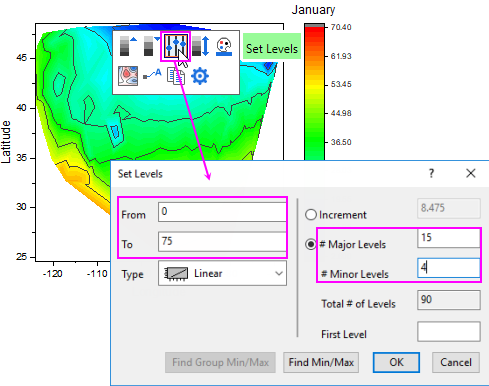Click the January legend title
Viewport: 489px width, 386px height.
313,10
